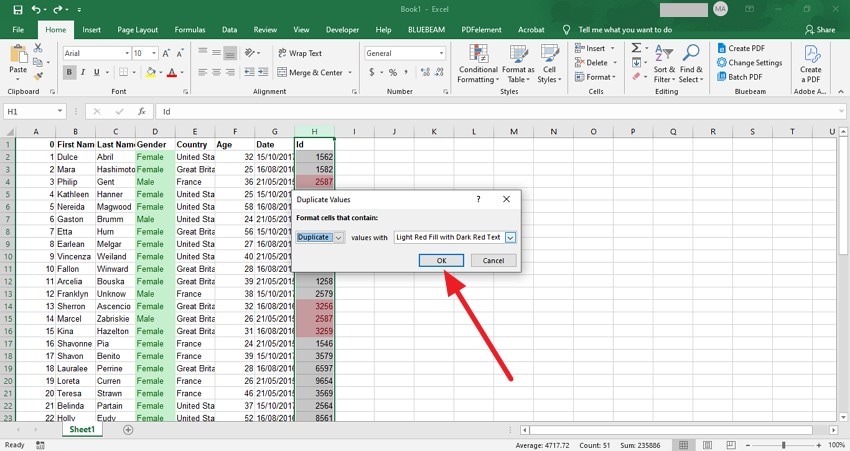Viewport: 850px width, 451px height.
Task: Switch to Page Break Preview in status bar
Action: pos(731,445)
